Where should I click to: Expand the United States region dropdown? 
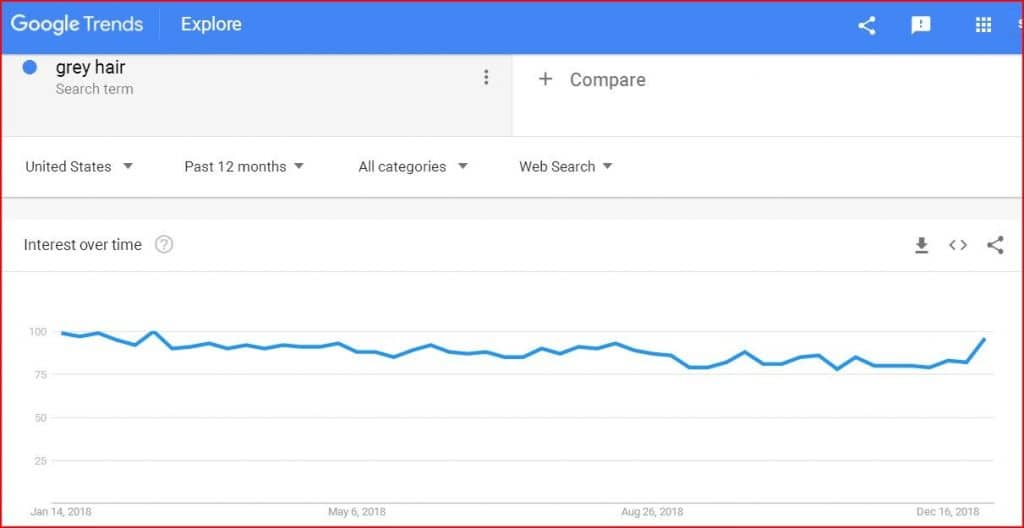pyautogui.click(x=79, y=167)
